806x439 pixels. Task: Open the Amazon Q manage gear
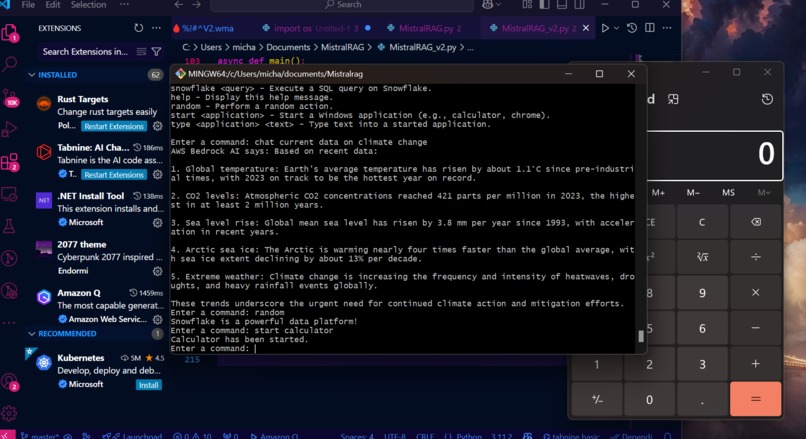(157, 319)
